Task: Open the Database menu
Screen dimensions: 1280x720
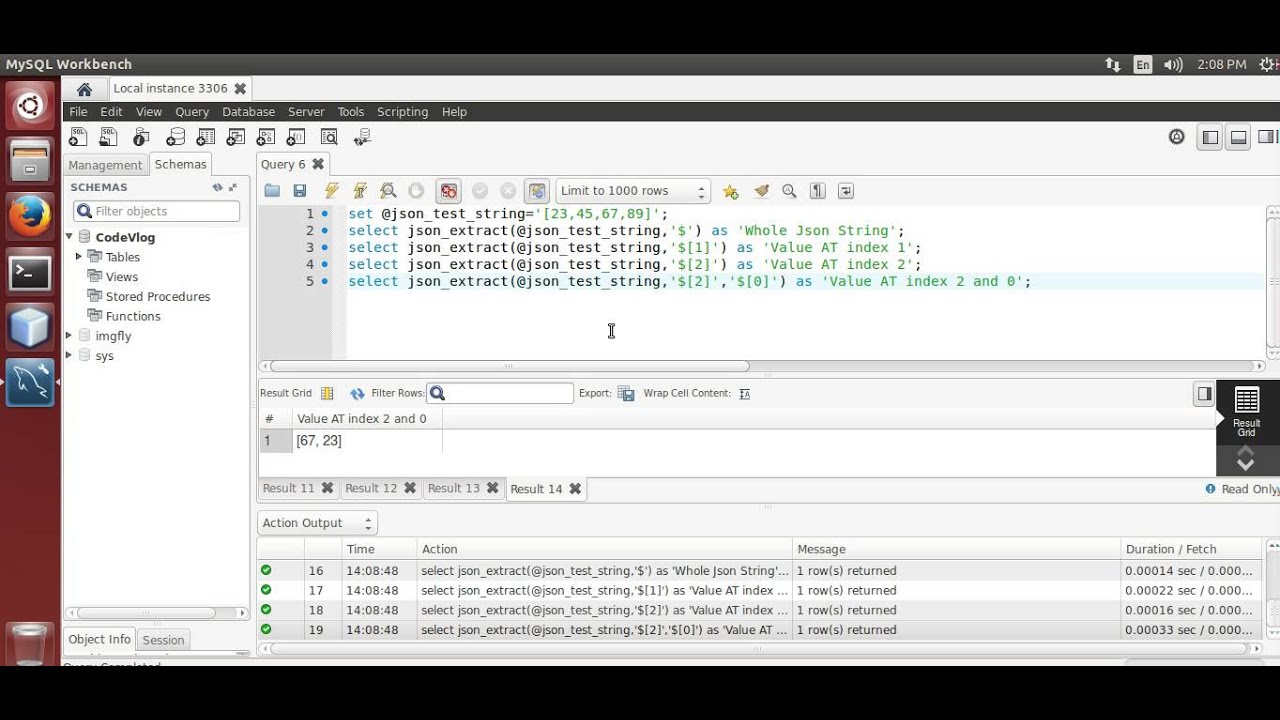Action: click(x=248, y=112)
